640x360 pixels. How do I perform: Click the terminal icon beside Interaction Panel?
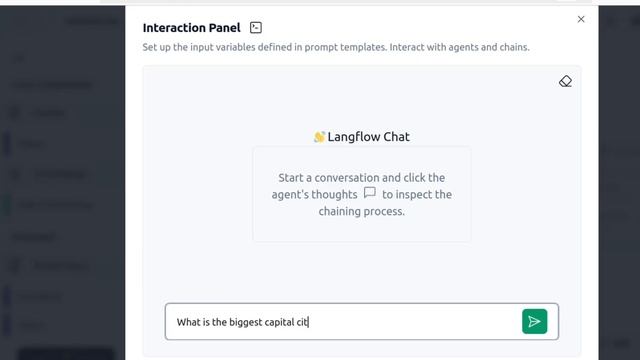[x=256, y=28]
